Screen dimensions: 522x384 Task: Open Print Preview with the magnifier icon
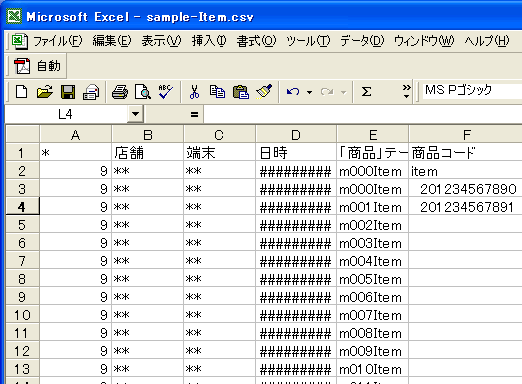pyautogui.click(x=143, y=92)
